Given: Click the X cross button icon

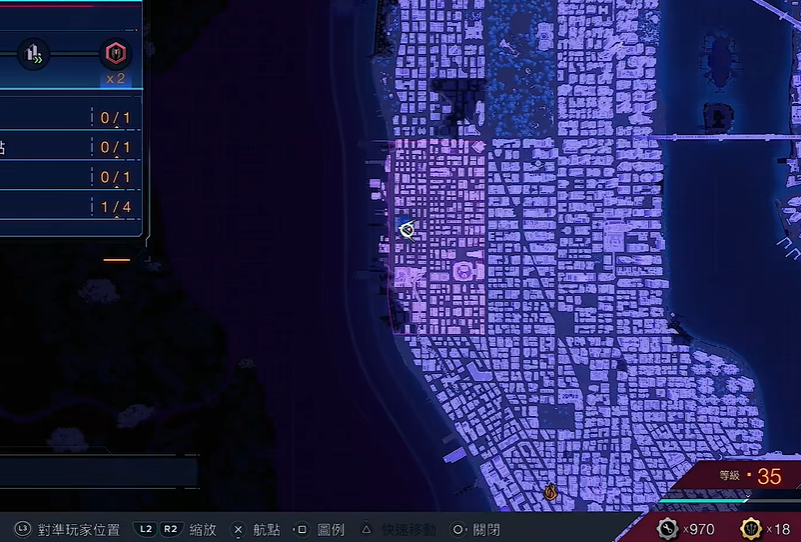Looking at the screenshot, I should 238,529.
